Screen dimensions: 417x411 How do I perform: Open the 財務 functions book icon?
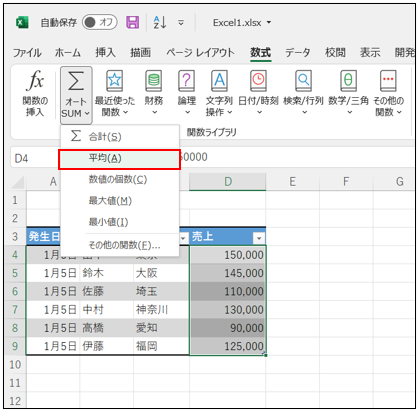pyautogui.click(x=154, y=81)
